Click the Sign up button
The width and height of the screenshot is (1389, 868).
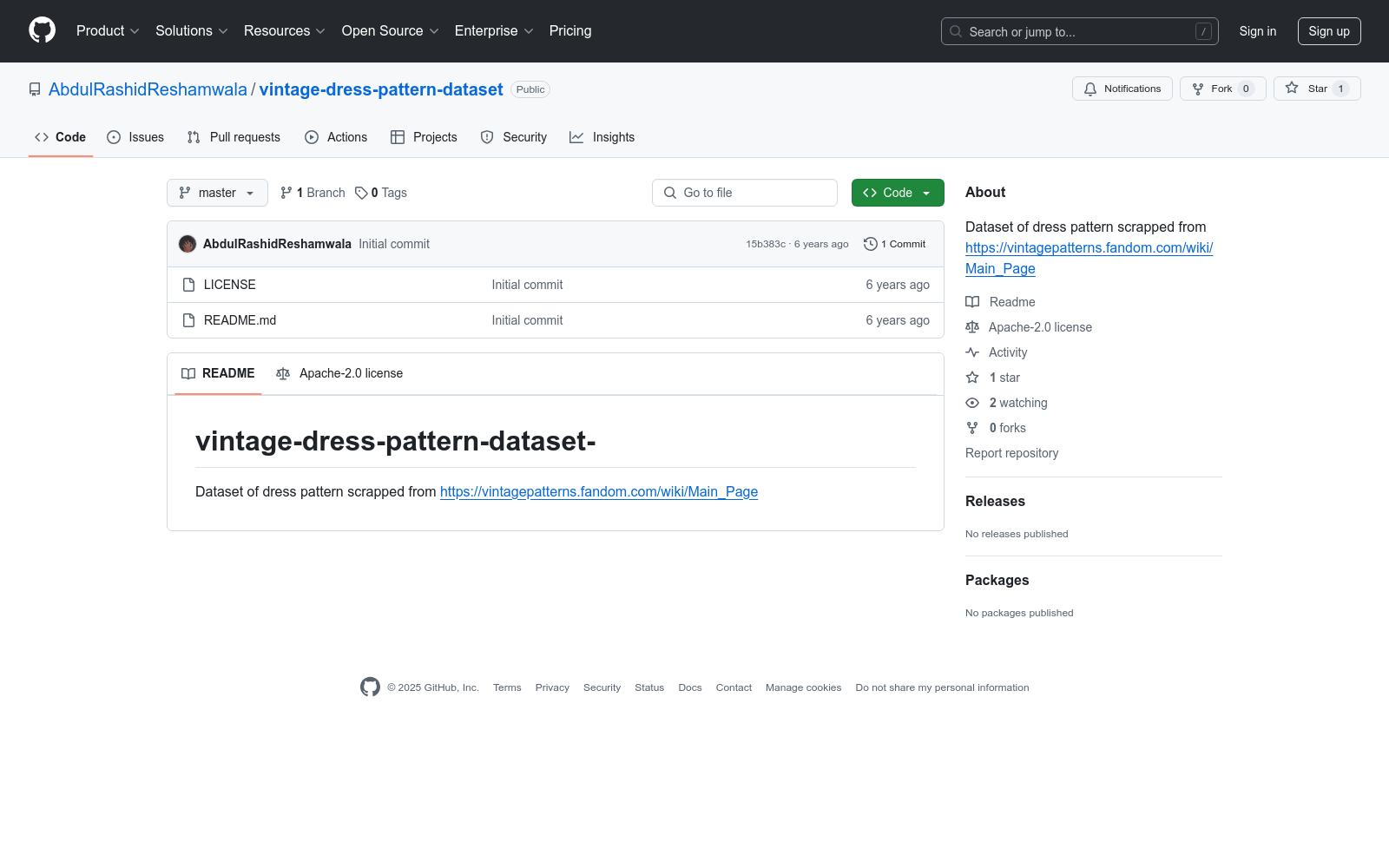pyautogui.click(x=1329, y=31)
